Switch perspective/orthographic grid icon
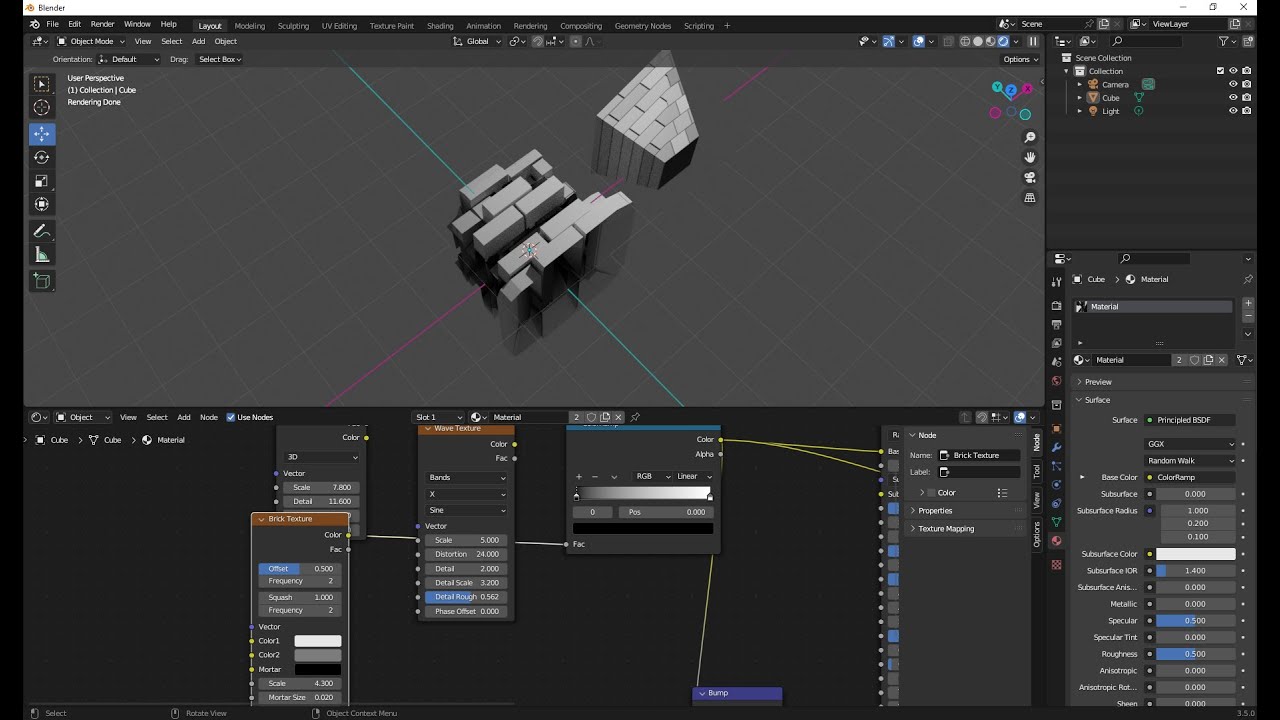Screen dimensions: 1280x720 point(1030,198)
